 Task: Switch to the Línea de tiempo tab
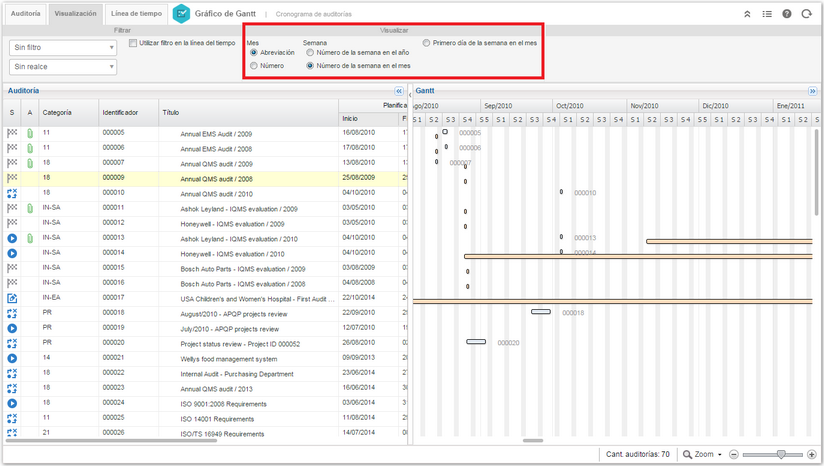[136, 14]
